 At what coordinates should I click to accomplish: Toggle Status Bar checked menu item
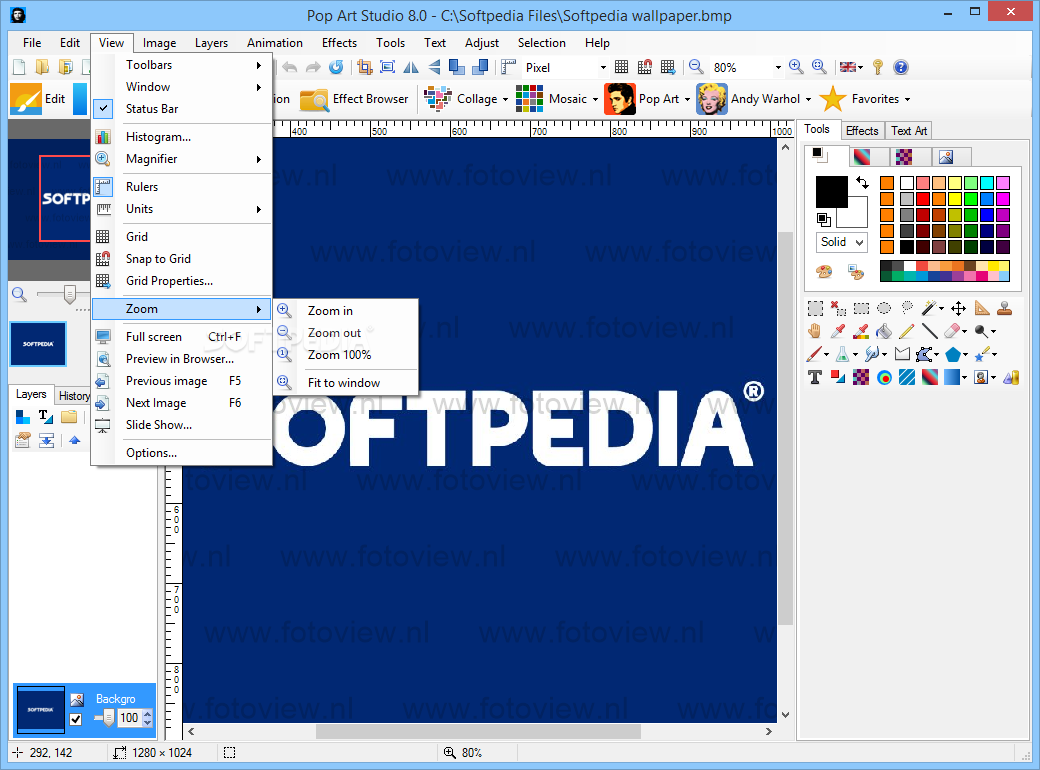tap(182, 108)
